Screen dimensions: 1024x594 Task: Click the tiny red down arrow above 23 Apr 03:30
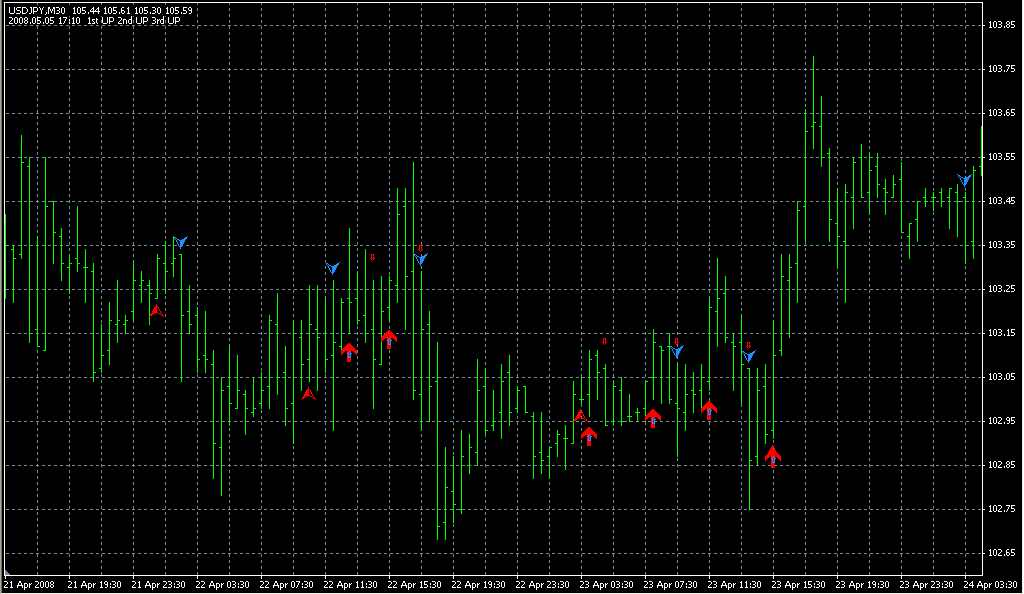(x=605, y=341)
